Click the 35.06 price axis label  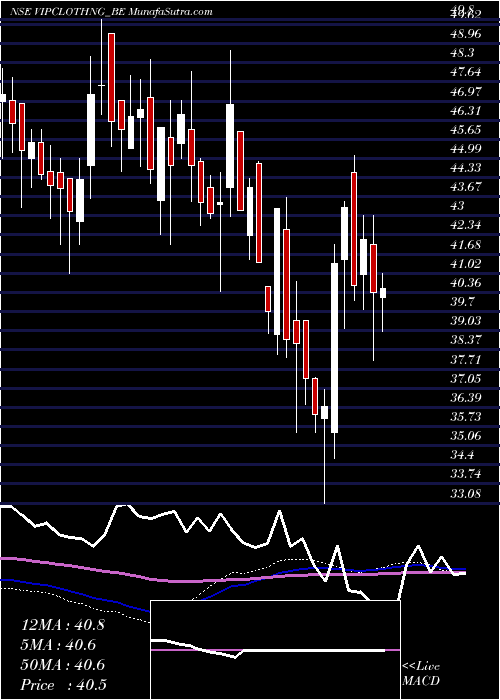pyautogui.click(x=466, y=435)
